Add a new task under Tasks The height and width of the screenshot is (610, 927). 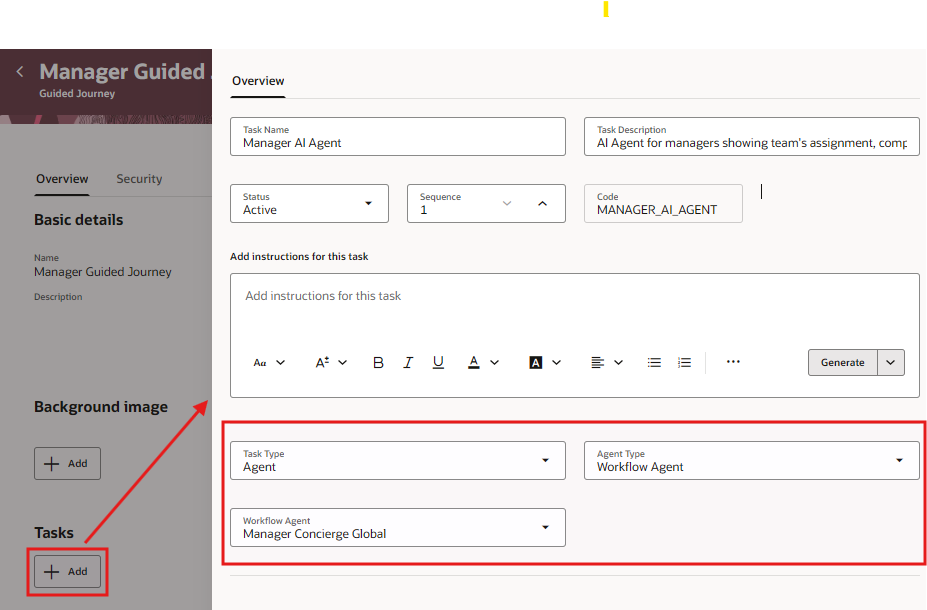click(67, 572)
